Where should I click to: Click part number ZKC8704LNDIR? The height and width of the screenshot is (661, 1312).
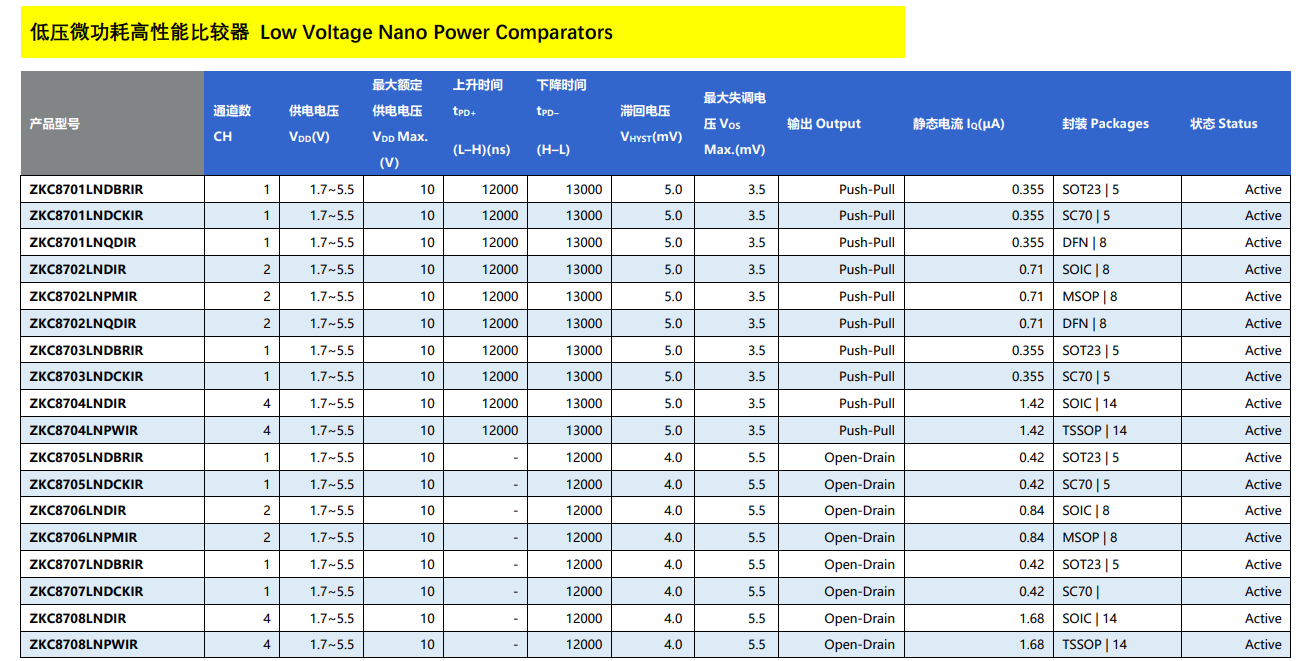(78, 404)
